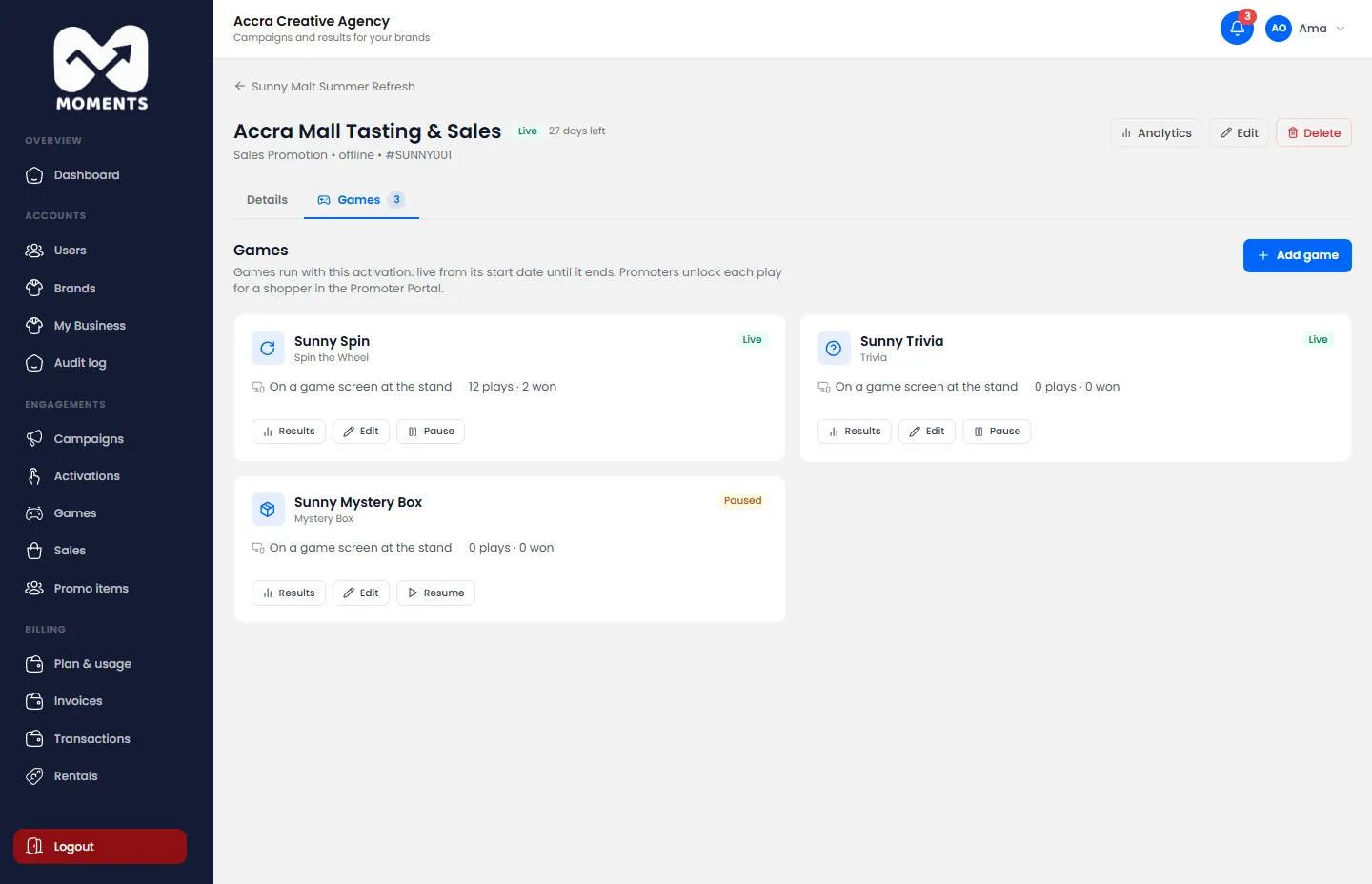Click the Logout button

coord(100,847)
